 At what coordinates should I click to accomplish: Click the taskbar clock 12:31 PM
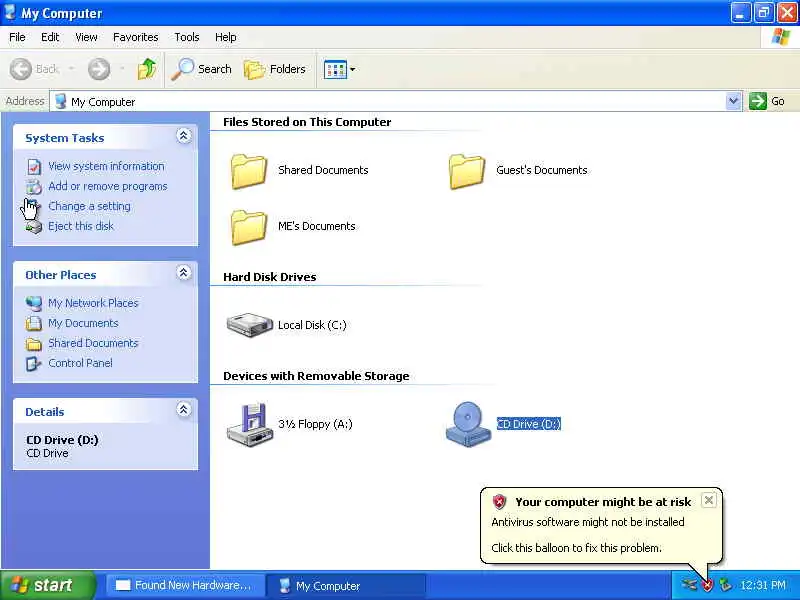click(763, 585)
